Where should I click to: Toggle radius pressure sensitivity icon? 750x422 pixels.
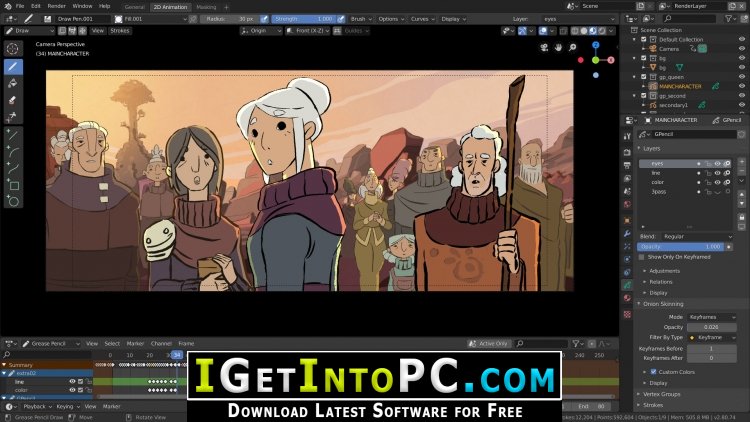point(264,19)
